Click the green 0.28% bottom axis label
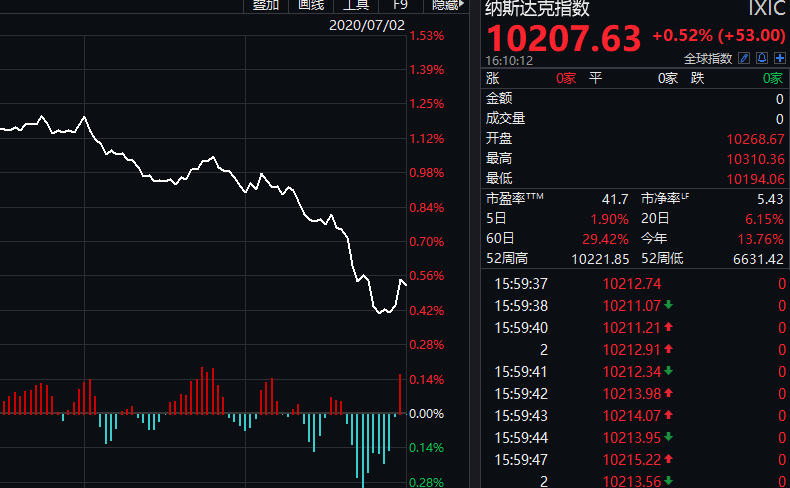Image resolution: width=790 pixels, height=488 pixels. click(427, 482)
